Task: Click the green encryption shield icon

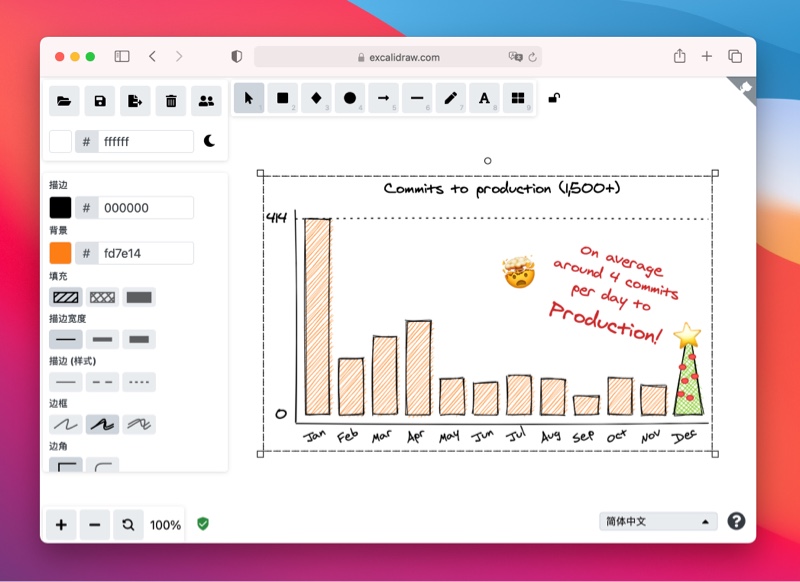Action: [203, 524]
